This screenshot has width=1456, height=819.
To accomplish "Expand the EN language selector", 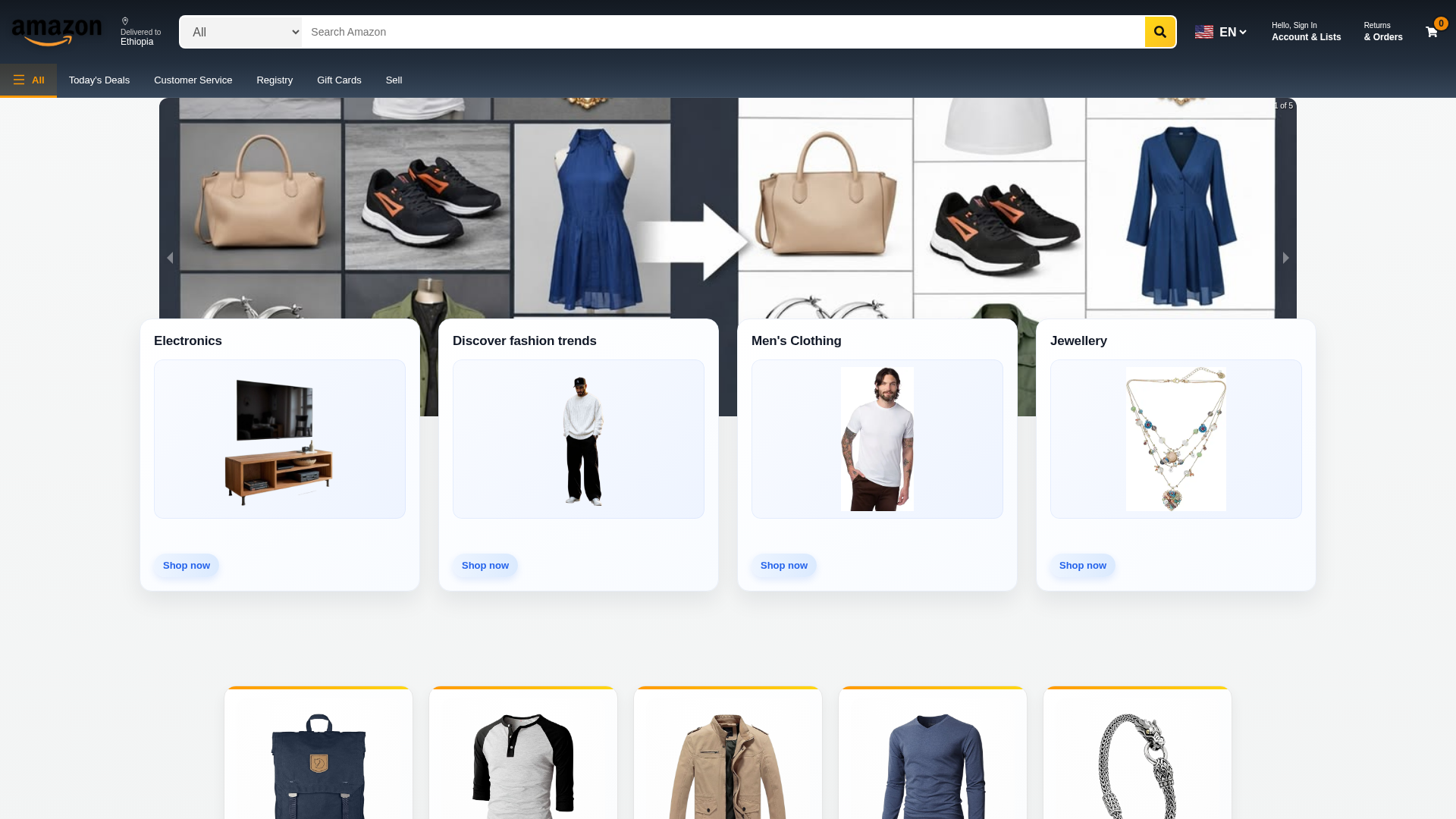I will click(x=1232, y=32).
